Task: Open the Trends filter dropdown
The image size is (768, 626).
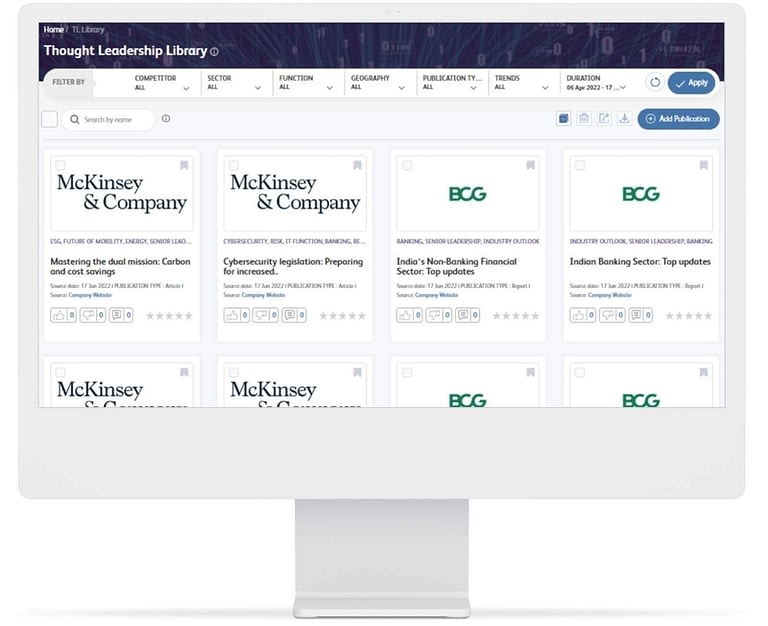Action: (x=522, y=82)
